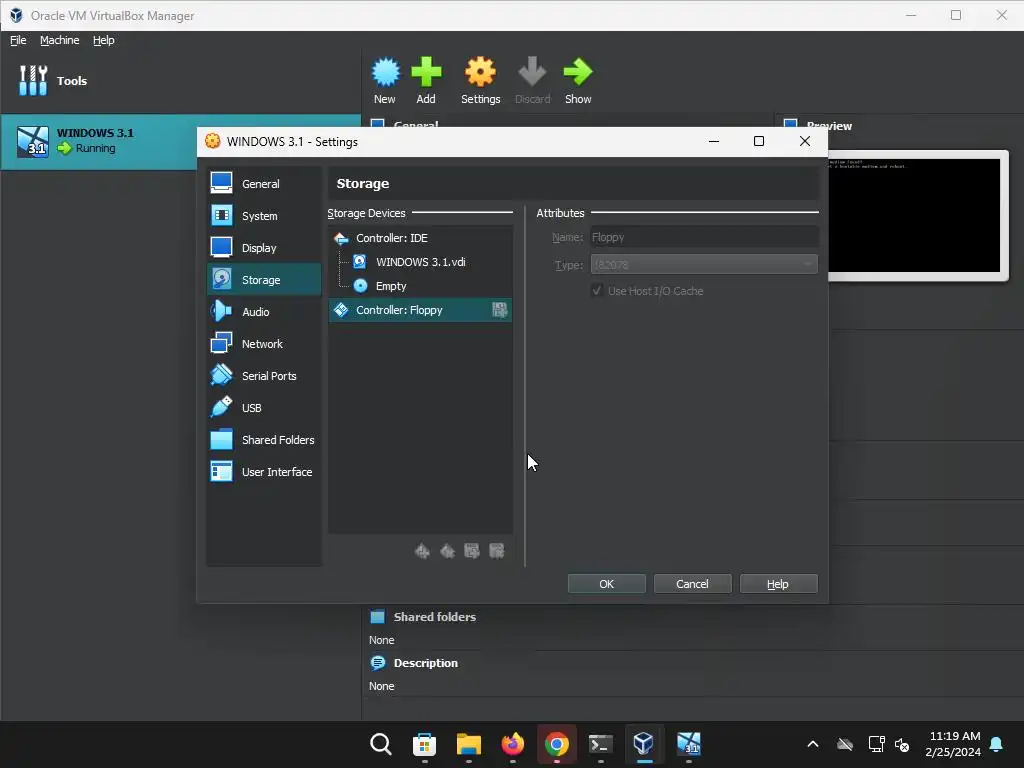The width and height of the screenshot is (1024, 768).
Task: Open the User Interface settings category
Action: [264, 472]
